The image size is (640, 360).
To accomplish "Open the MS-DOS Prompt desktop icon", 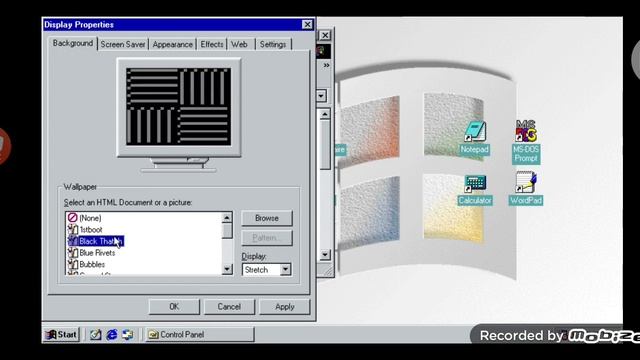I will coord(526,142).
